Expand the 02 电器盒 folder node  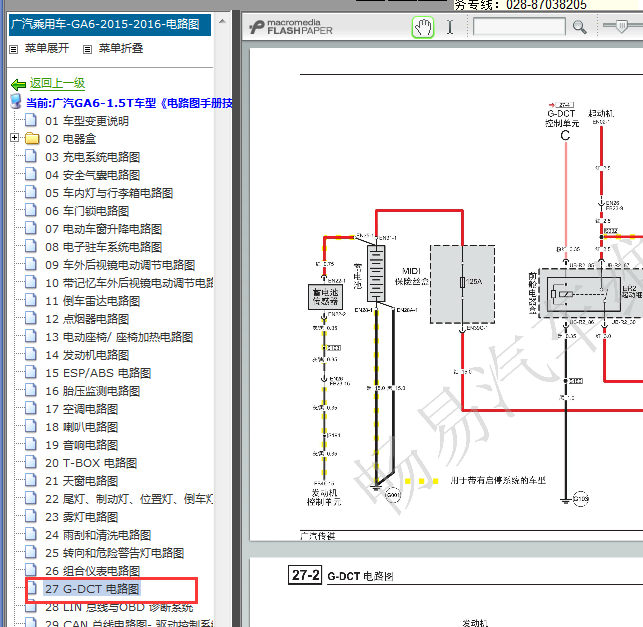(x=14, y=138)
